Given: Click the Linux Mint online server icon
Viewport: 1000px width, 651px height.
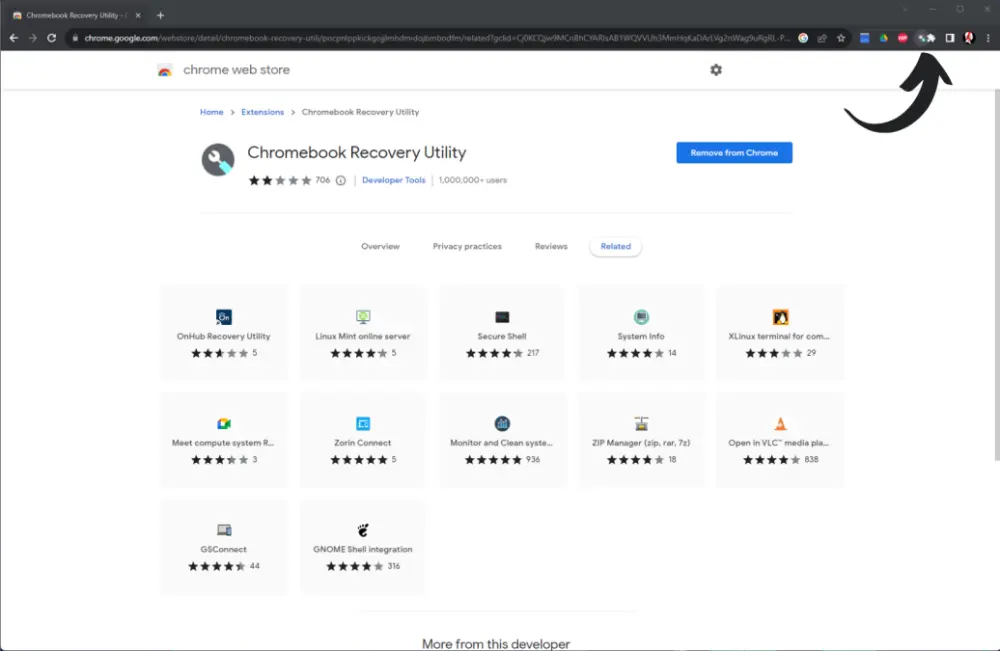Looking at the screenshot, I should pyautogui.click(x=363, y=317).
